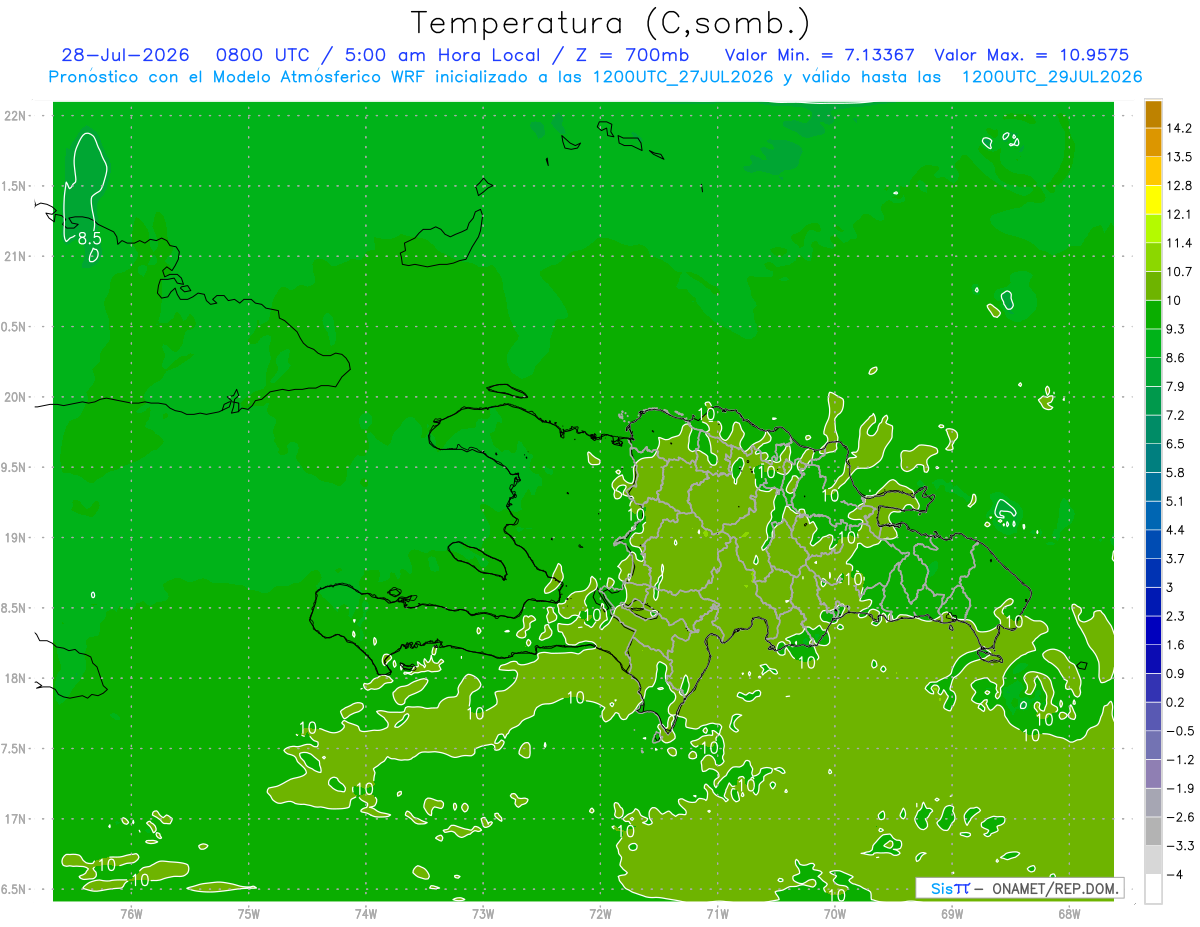Click color bar value "13.5"
The height and width of the screenshot is (927, 1200).
coord(1178,157)
